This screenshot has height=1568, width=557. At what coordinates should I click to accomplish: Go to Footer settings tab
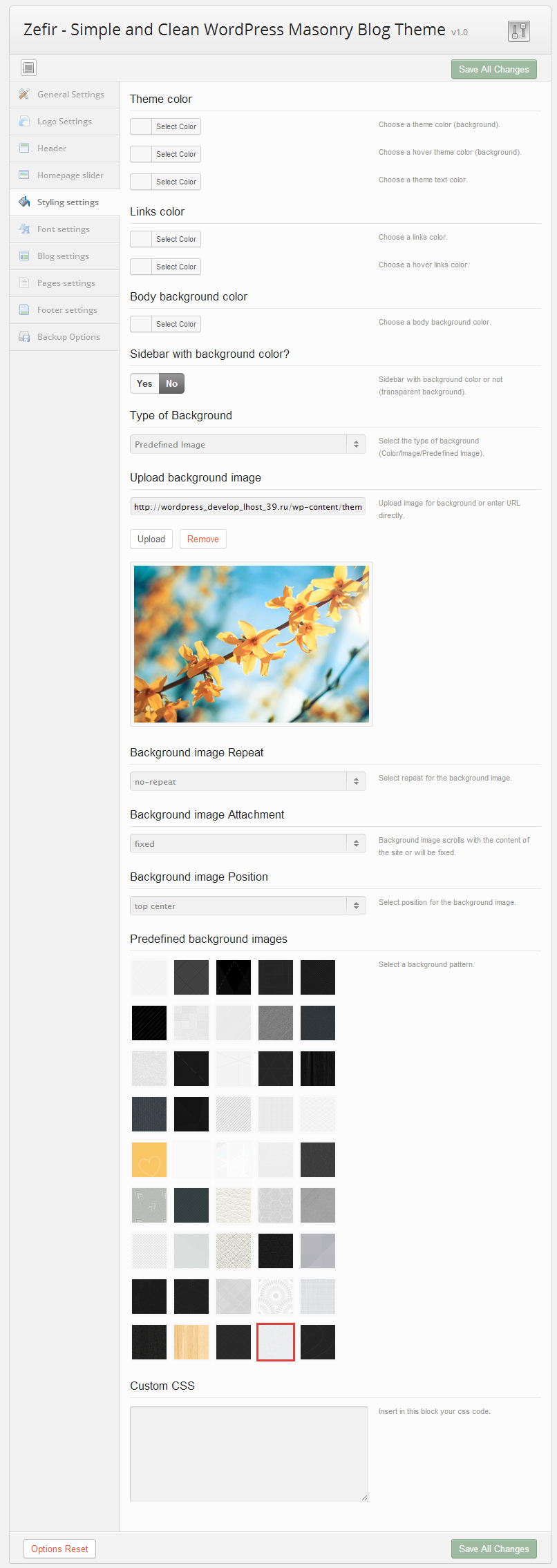point(67,310)
